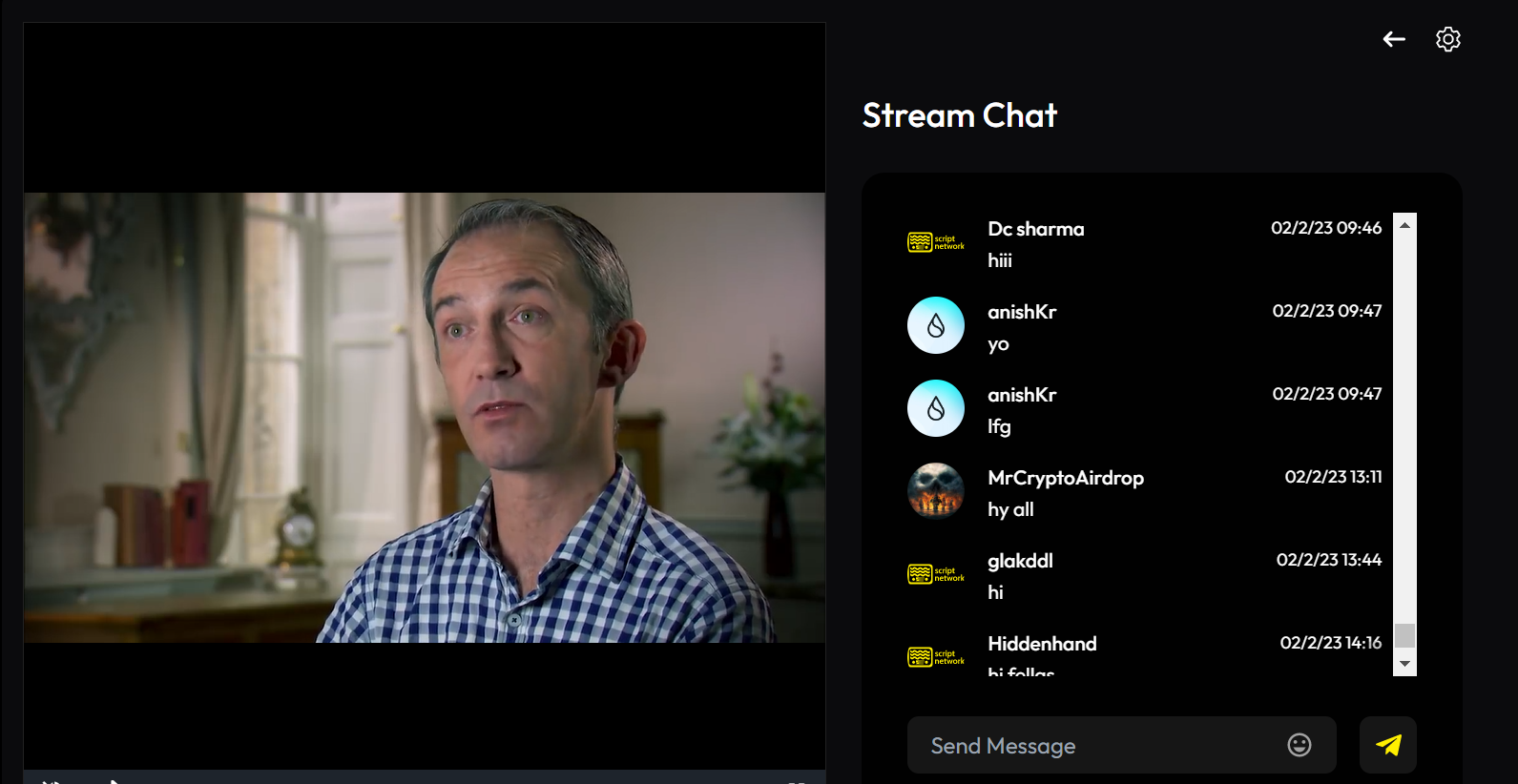Click the chat scrollbar thumb
This screenshot has width=1518, height=784.
(1404, 635)
